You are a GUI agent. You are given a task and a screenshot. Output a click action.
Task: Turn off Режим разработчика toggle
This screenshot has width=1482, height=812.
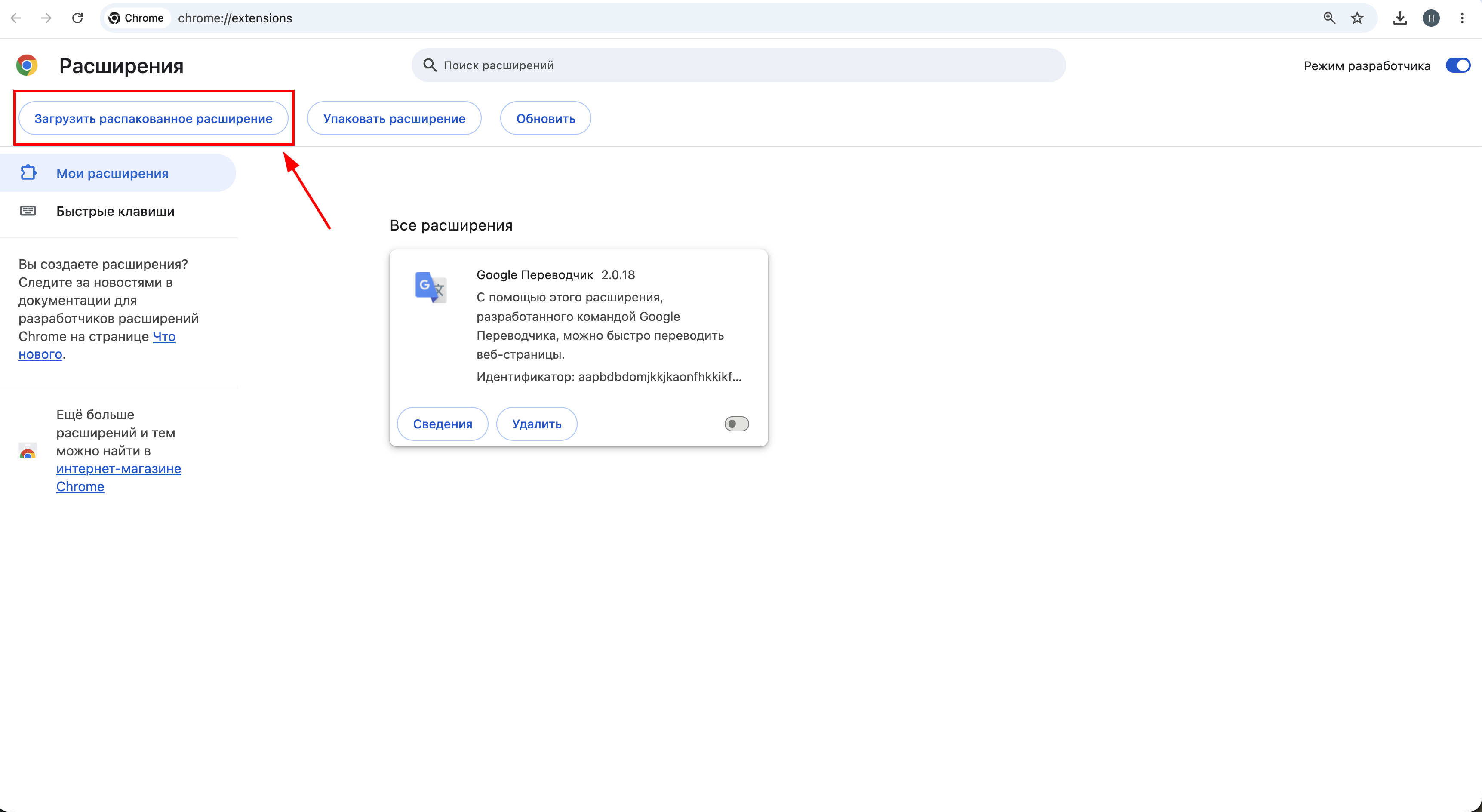pos(1458,65)
